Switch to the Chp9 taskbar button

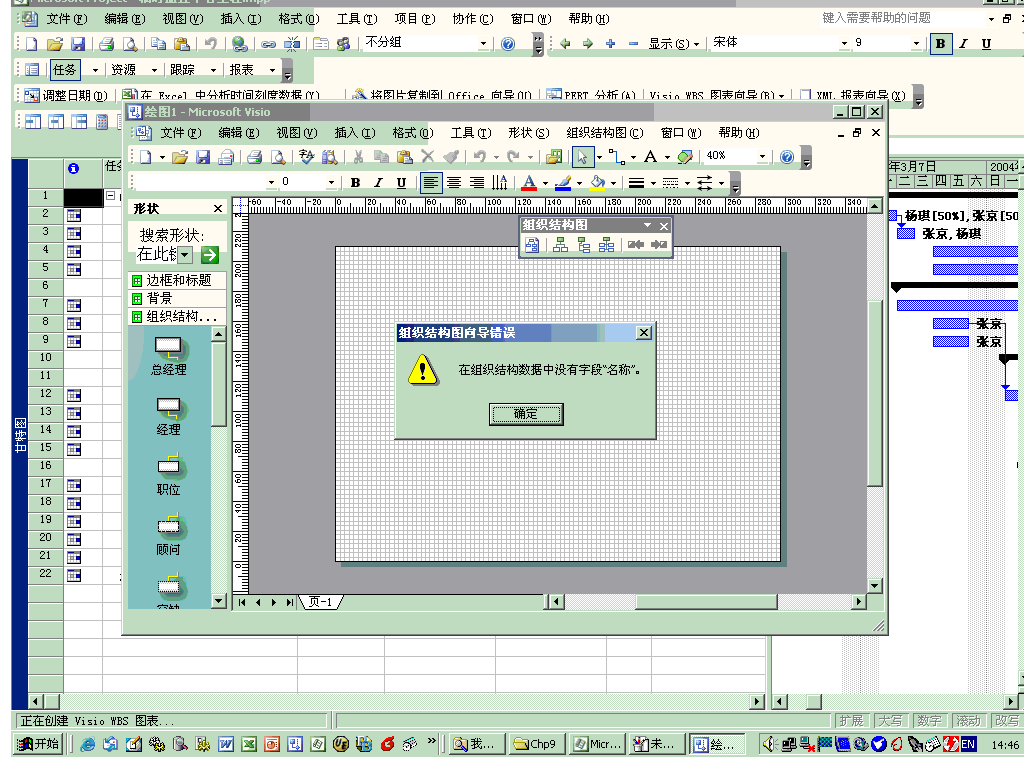537,744
